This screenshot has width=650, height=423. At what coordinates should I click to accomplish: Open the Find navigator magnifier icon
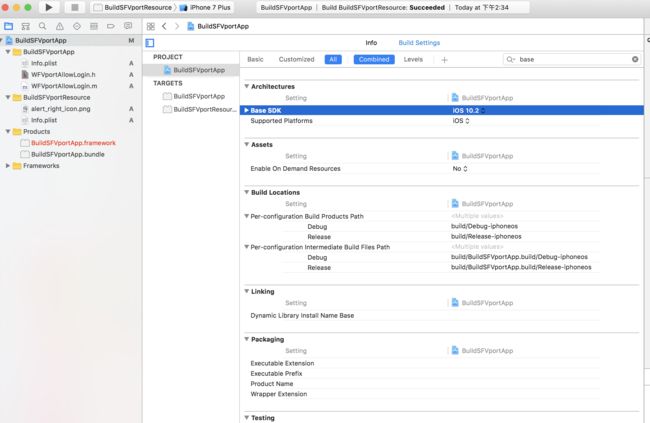click(x=43, y=26)
